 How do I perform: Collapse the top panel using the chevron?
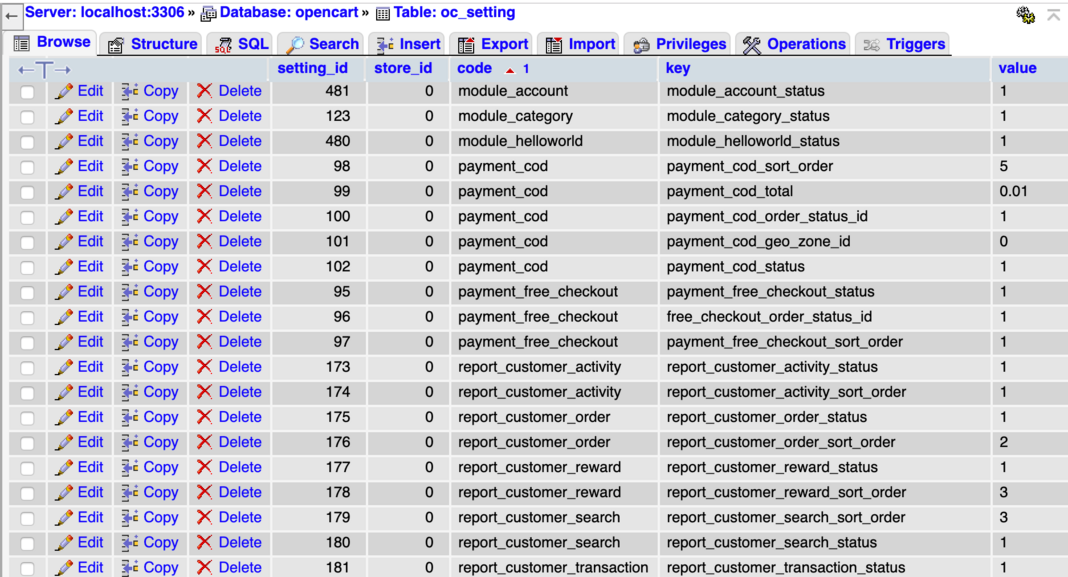tap(1052, 15)
